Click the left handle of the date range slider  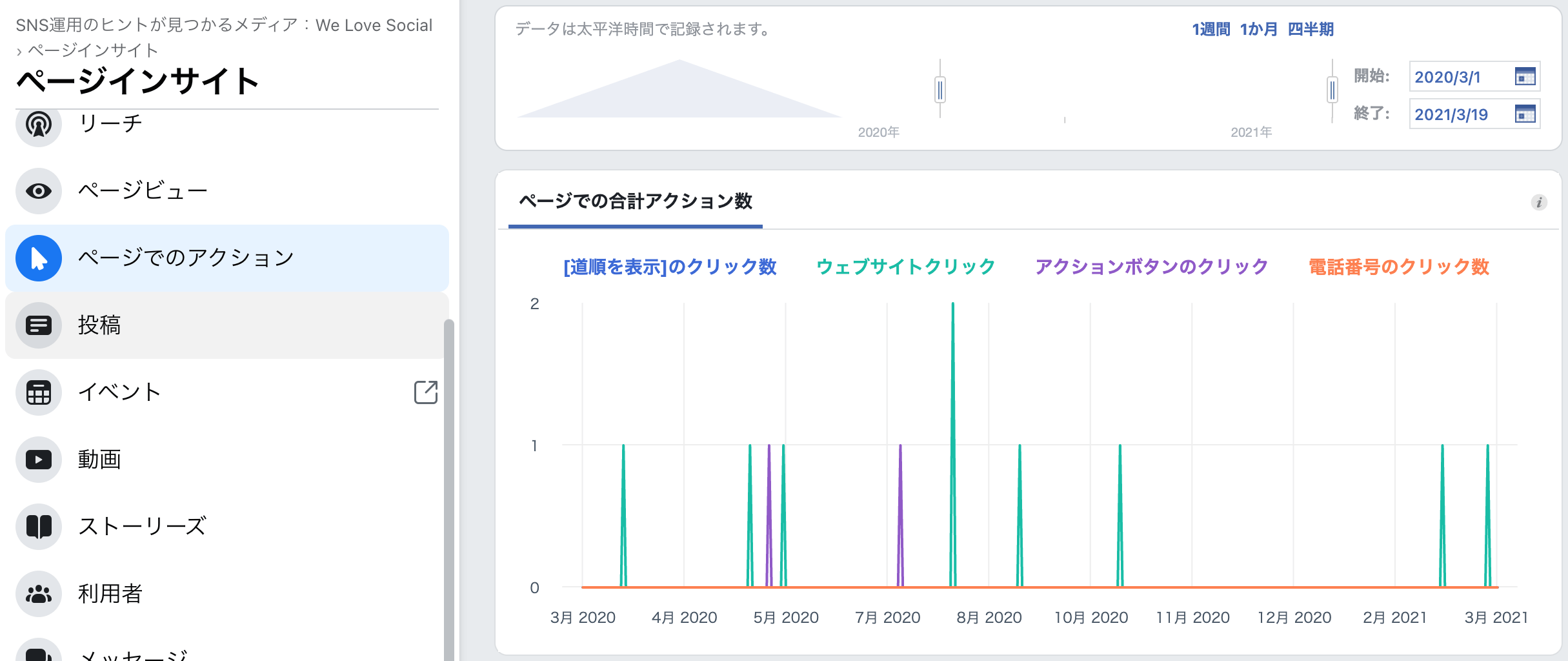(x=940, y=89)
